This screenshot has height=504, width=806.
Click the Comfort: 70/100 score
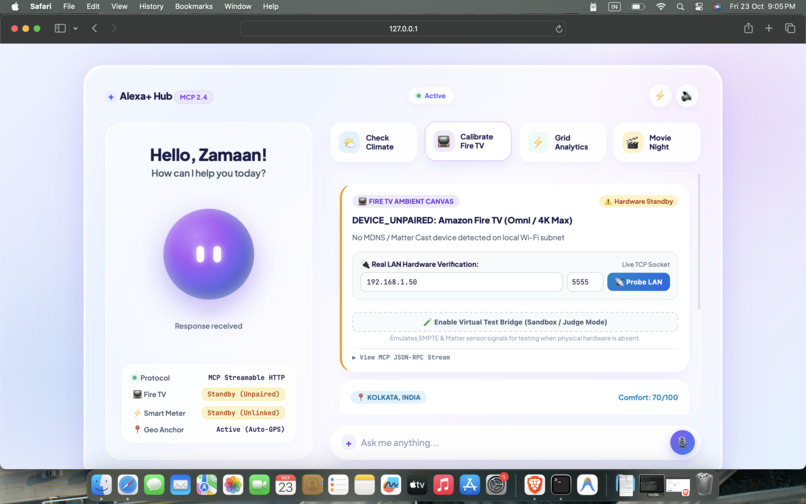coord(648,398)
